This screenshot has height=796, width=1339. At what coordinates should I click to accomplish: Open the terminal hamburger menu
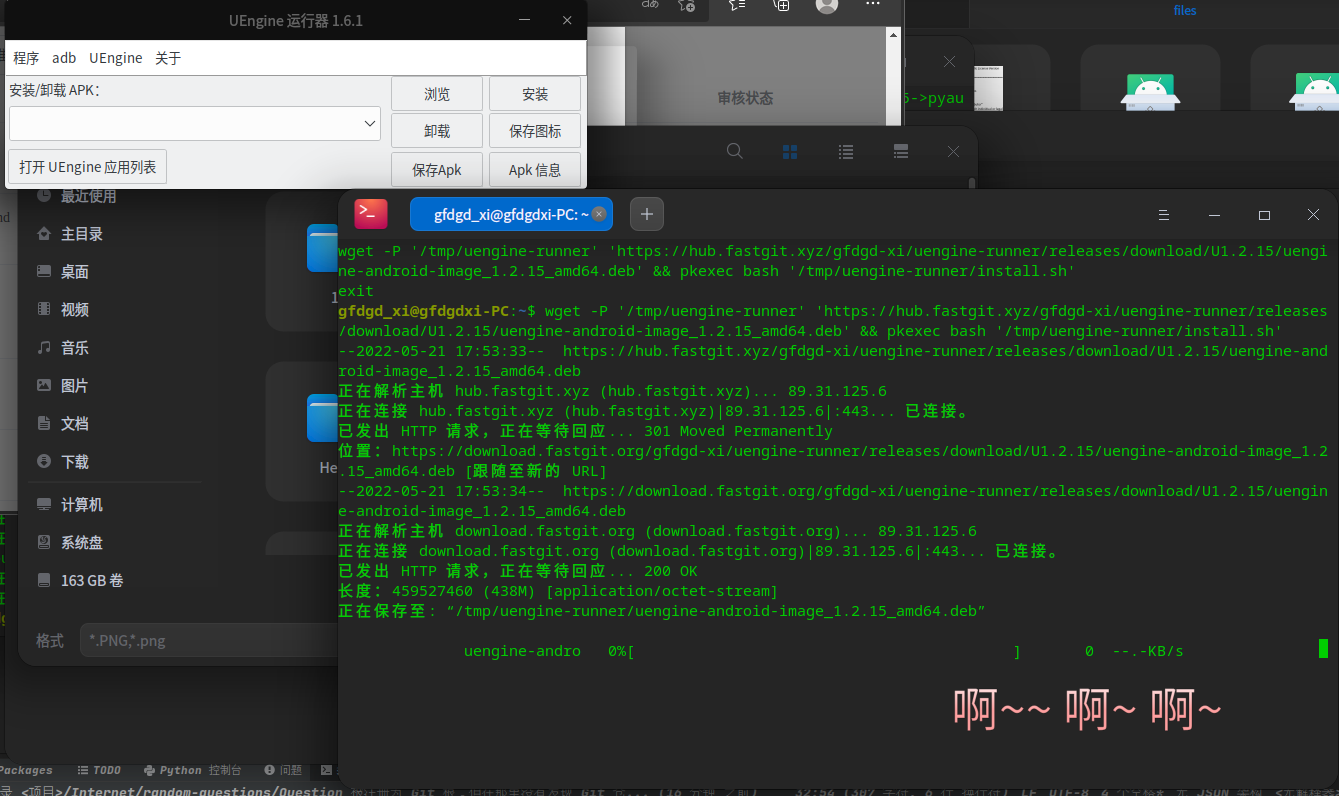click(1164, 215)
